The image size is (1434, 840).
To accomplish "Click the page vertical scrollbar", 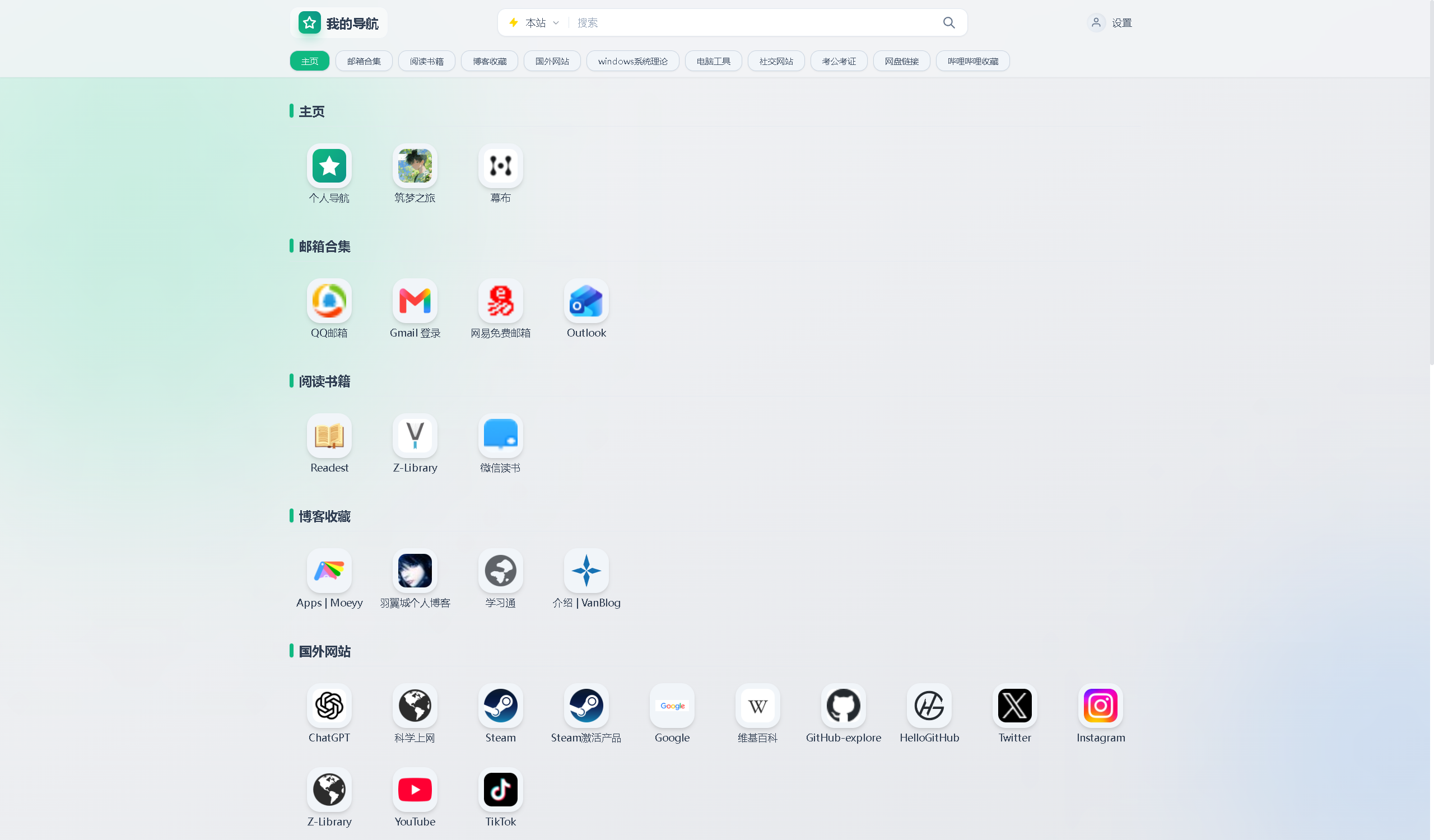I will (1431, 182).
